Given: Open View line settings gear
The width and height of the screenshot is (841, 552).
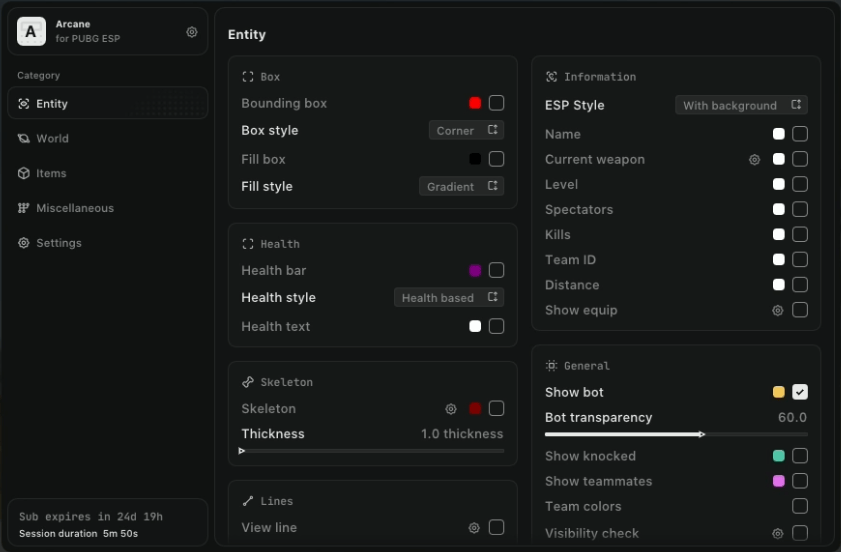Looking at the screenshot, I should pyautogui.click(x=474, y=528).
